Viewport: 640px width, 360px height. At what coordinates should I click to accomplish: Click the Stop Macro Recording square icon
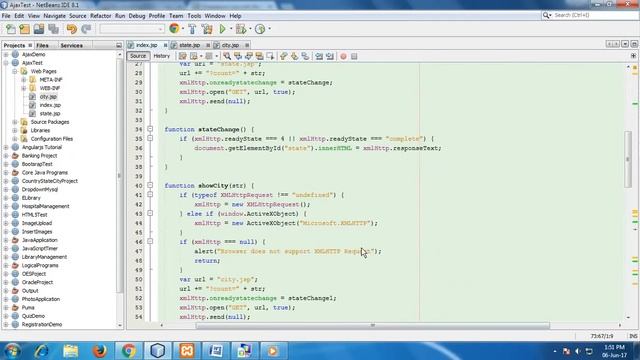point(354,56)
